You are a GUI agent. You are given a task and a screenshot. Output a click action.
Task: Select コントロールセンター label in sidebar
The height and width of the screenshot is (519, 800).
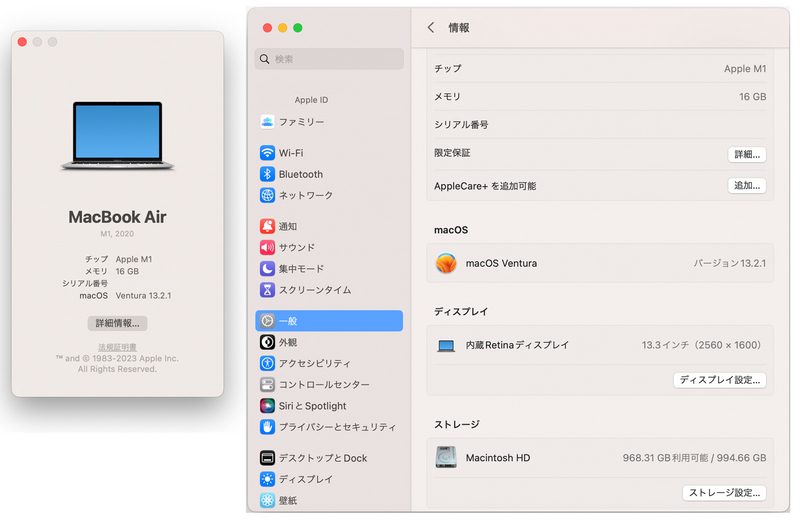click(324, 384)
